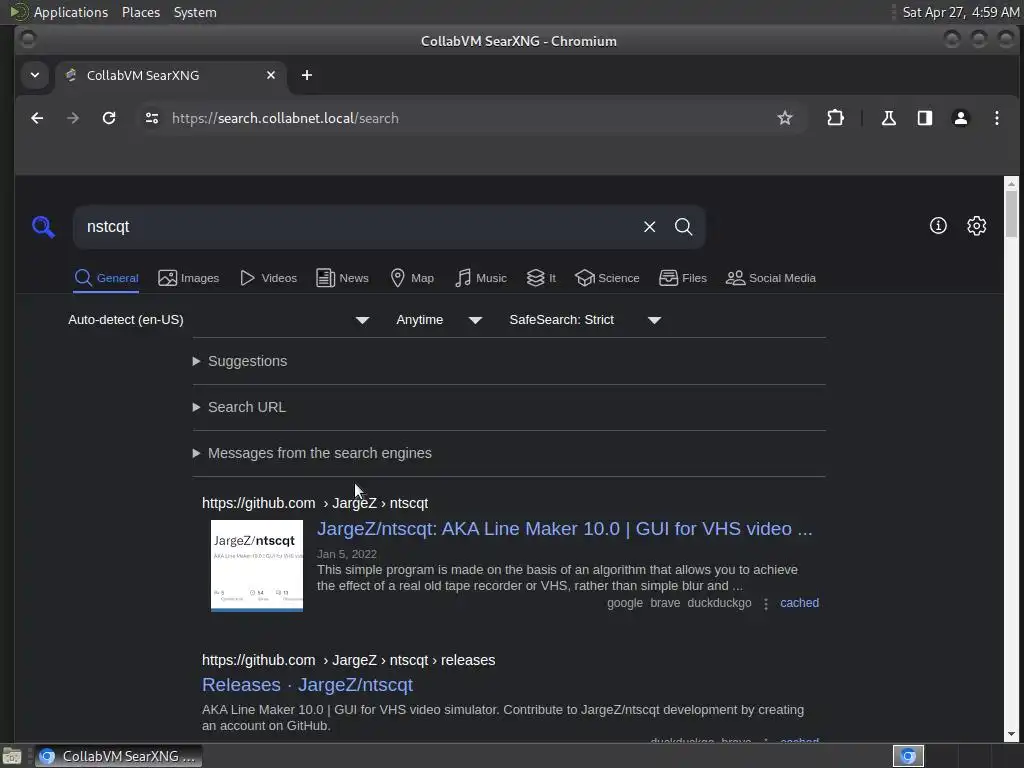Switch to the It category
Viewport: 1024px width, 768px height.
pyautogui.click(x=541, y=278)
